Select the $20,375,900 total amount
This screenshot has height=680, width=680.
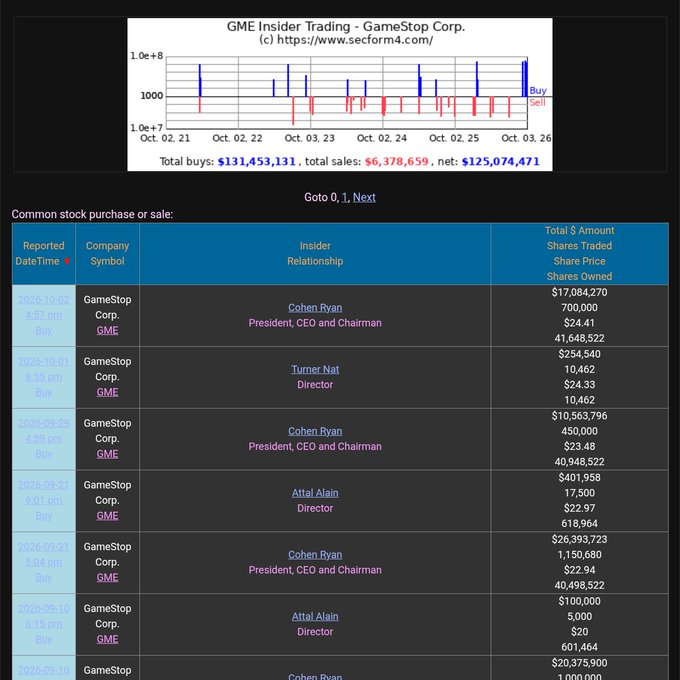(579, 663)
